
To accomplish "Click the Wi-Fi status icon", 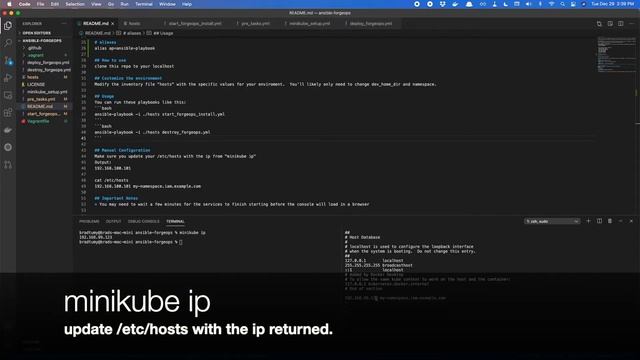I will click(551, 4).
